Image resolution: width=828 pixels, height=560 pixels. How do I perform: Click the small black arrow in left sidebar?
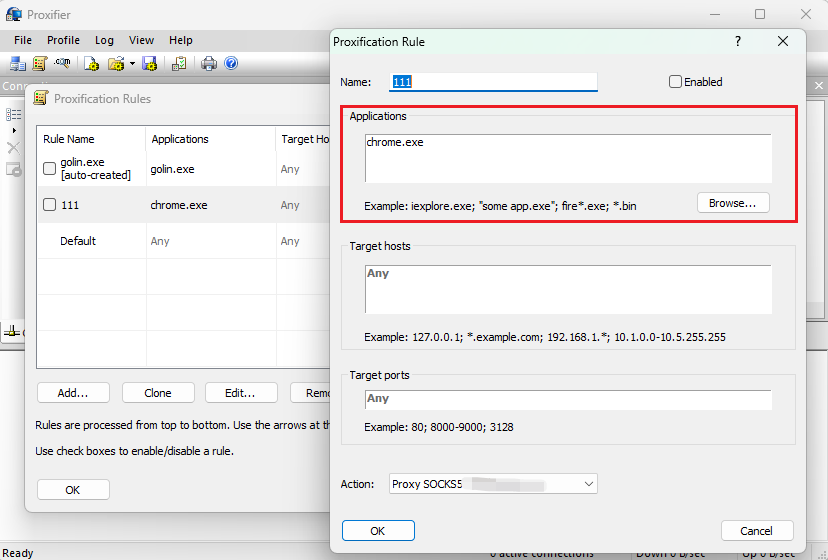click(14, 130)
